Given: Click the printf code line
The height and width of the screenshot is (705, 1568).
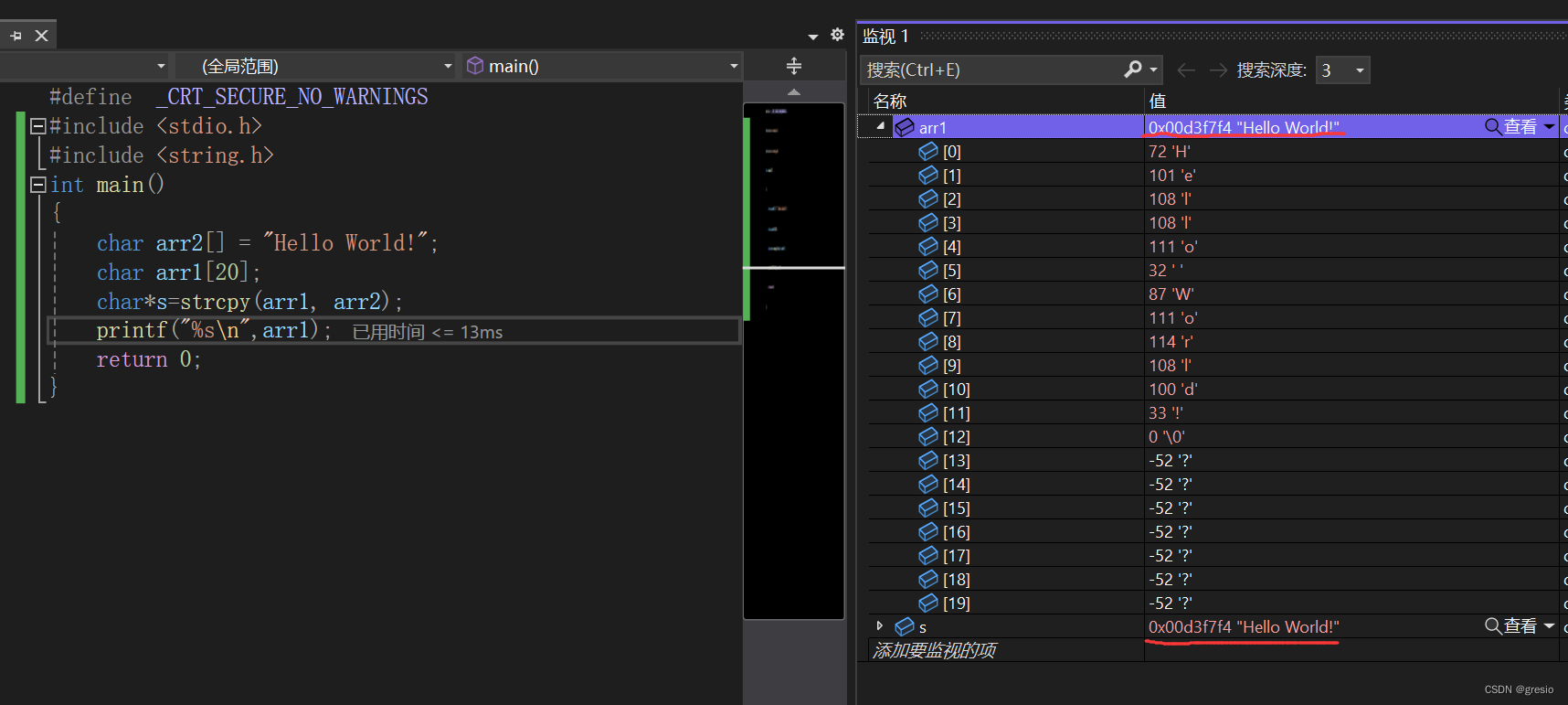Looking at the screenshot, I should pyautogui.click(x=215, y=330).
